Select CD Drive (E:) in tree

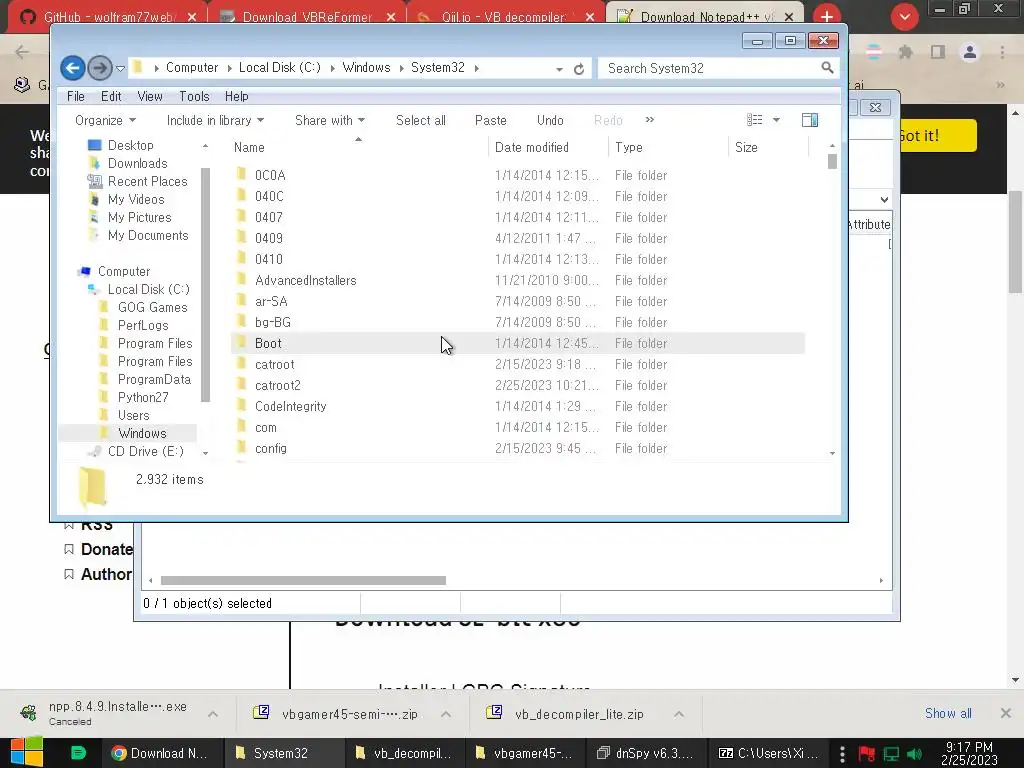pos(146,451)
